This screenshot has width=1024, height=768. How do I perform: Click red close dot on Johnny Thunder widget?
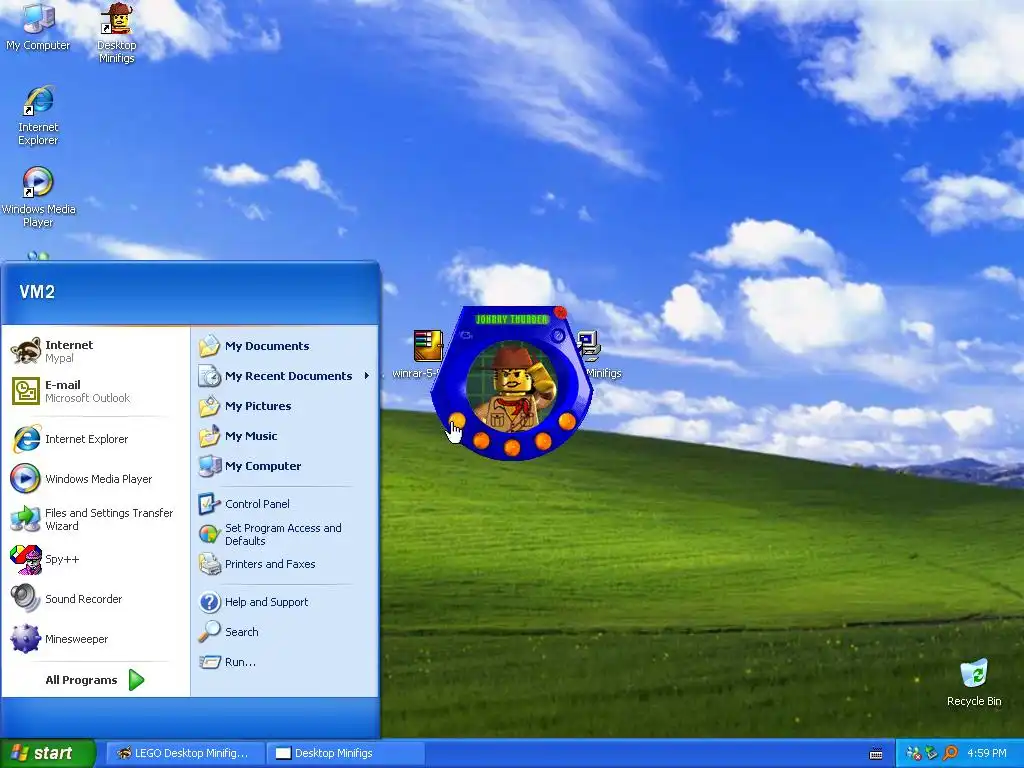(x=560, y=312)
